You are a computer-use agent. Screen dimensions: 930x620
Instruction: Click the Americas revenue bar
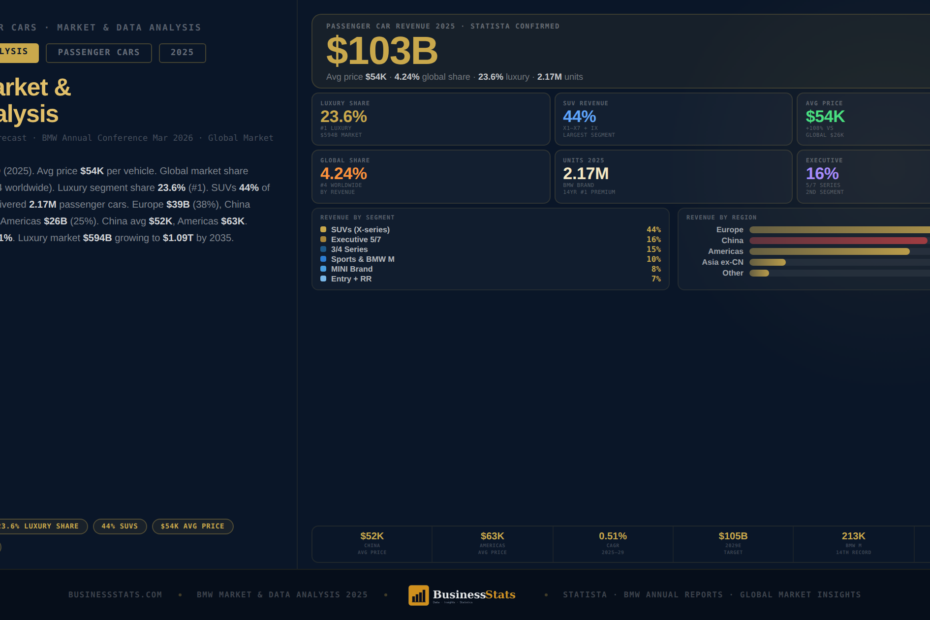click(829, 252)
